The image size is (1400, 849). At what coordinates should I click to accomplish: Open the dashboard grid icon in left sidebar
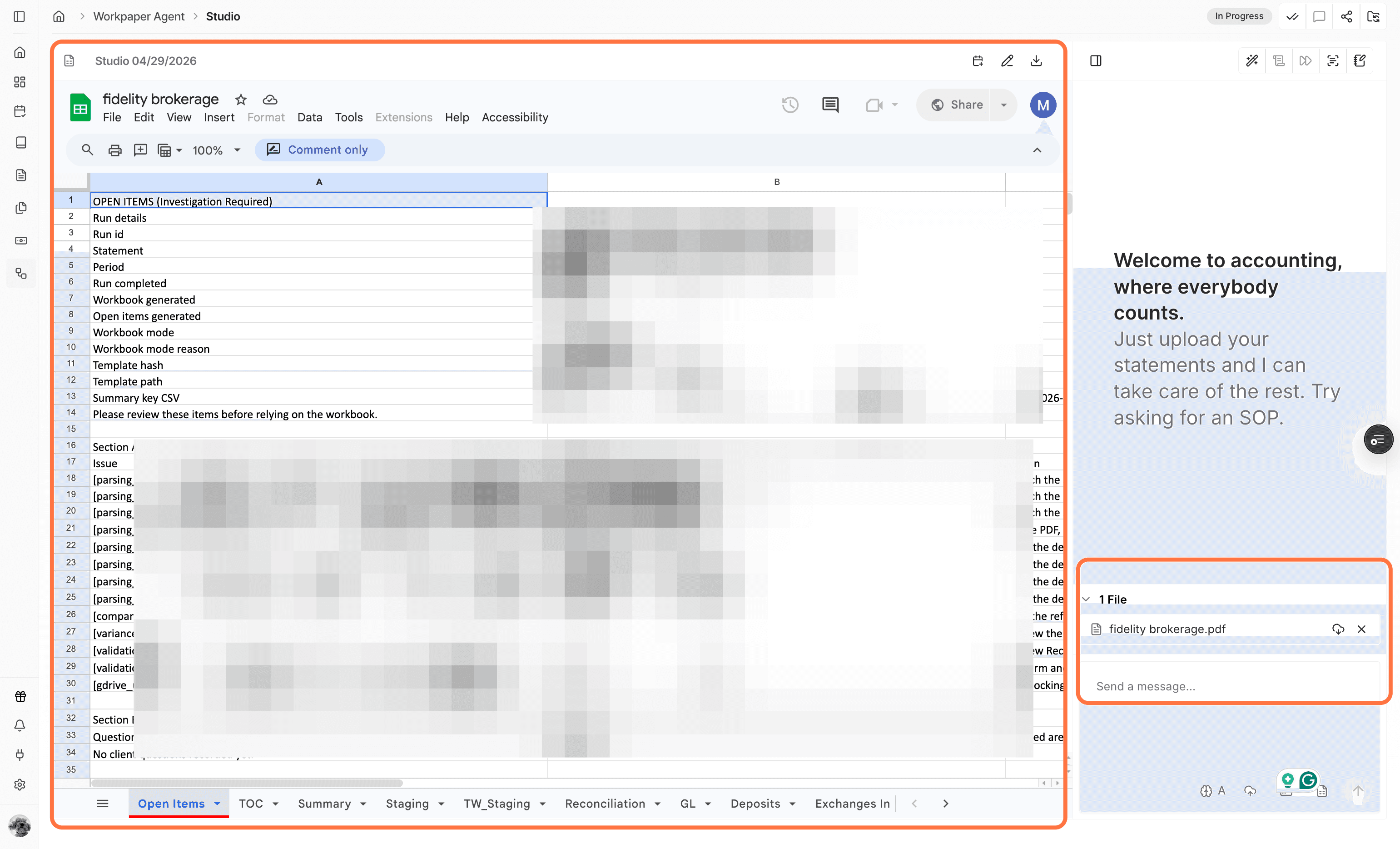[20, 82]
